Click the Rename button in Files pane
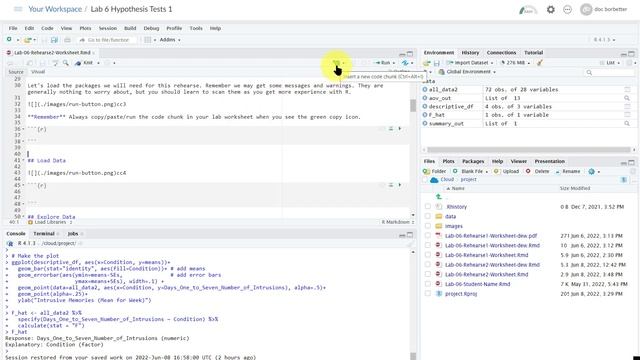Screen dimensions: 640x360 [x=567, y=171]
